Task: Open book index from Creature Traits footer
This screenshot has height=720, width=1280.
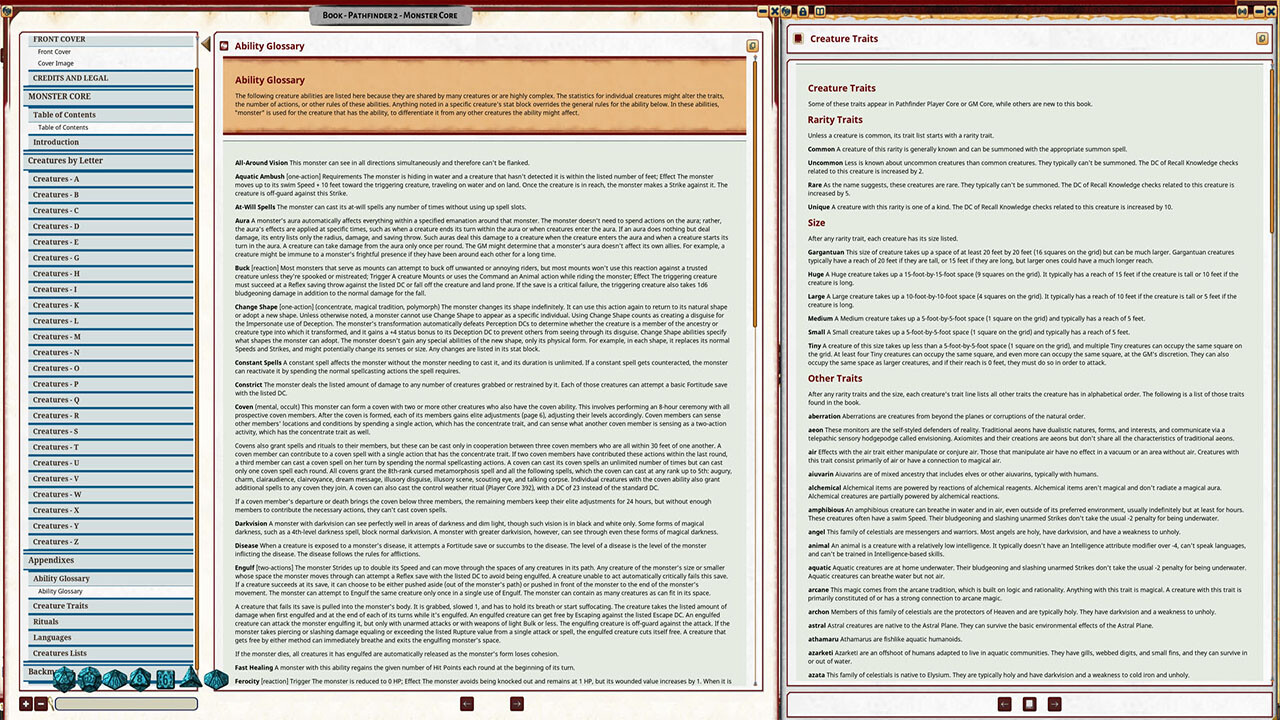Action: 1029,704
